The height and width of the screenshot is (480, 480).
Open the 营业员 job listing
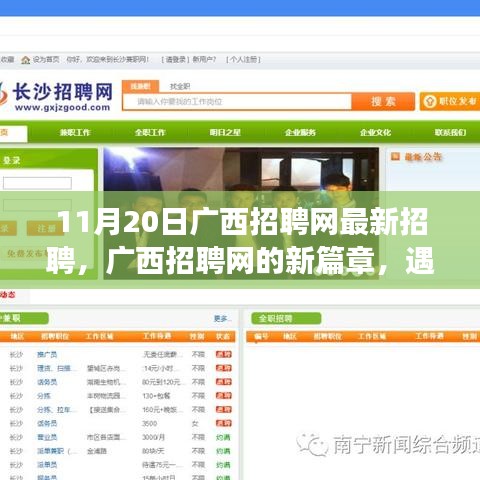(x=47, y=437)
